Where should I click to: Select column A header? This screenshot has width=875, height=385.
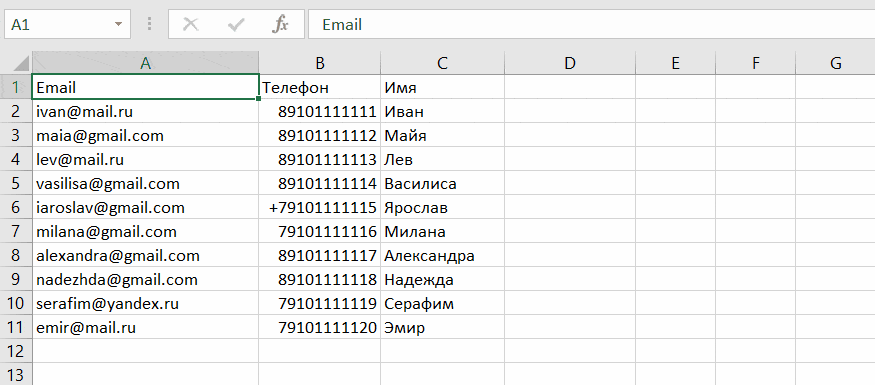pos(146,63)
